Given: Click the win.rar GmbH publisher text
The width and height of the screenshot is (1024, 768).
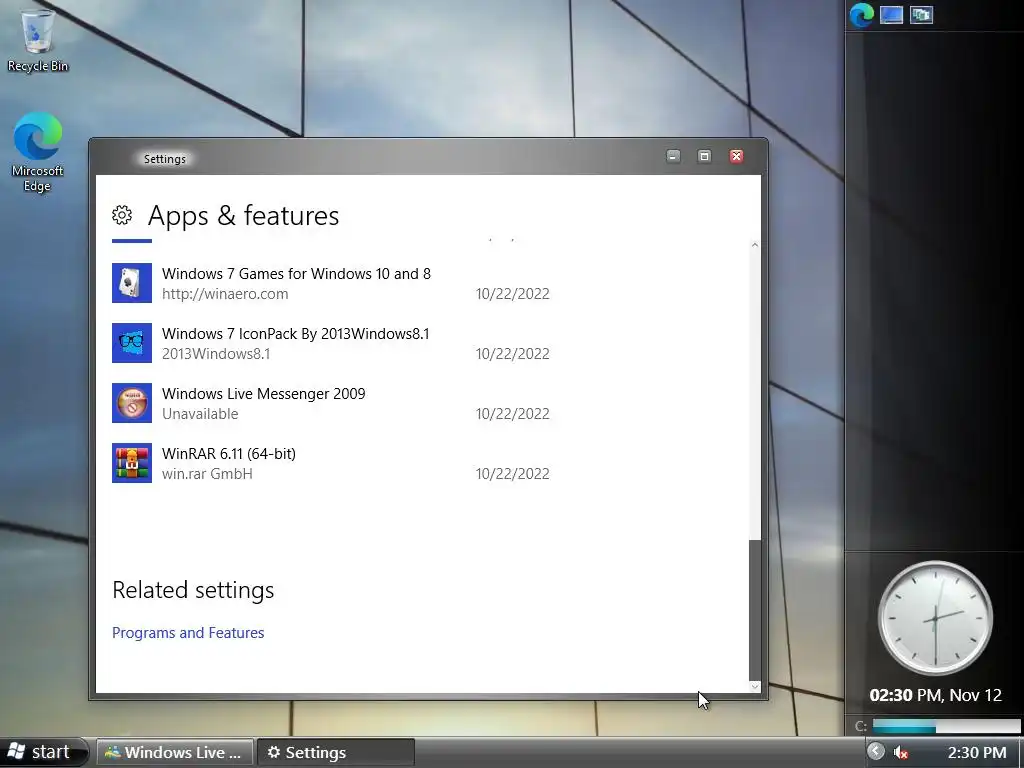Looking at the screenshot, I should (207, 474).
